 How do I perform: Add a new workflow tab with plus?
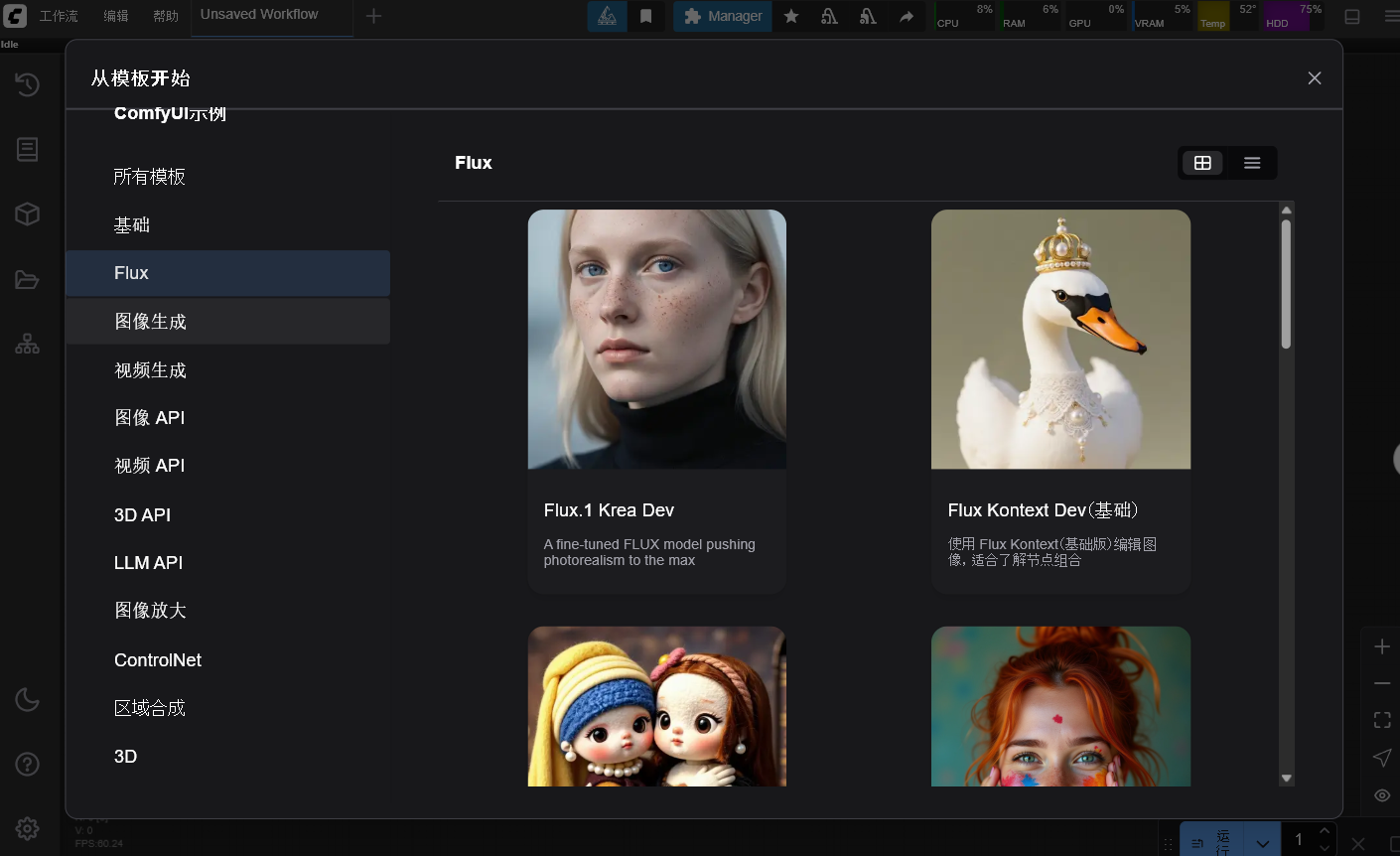[x=373, y=16]
